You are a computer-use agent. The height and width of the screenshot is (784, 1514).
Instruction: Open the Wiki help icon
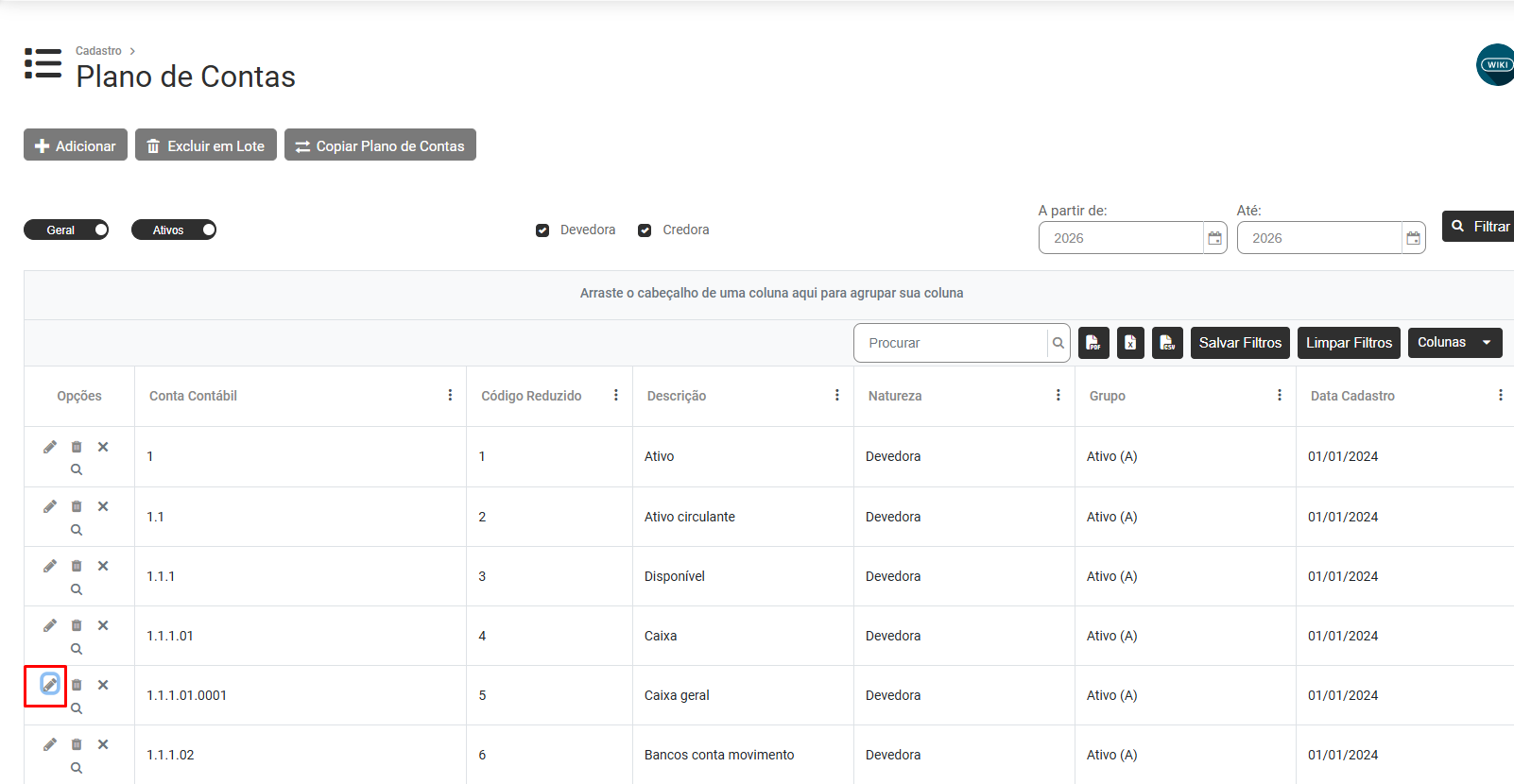click(x=1495, y=65)
